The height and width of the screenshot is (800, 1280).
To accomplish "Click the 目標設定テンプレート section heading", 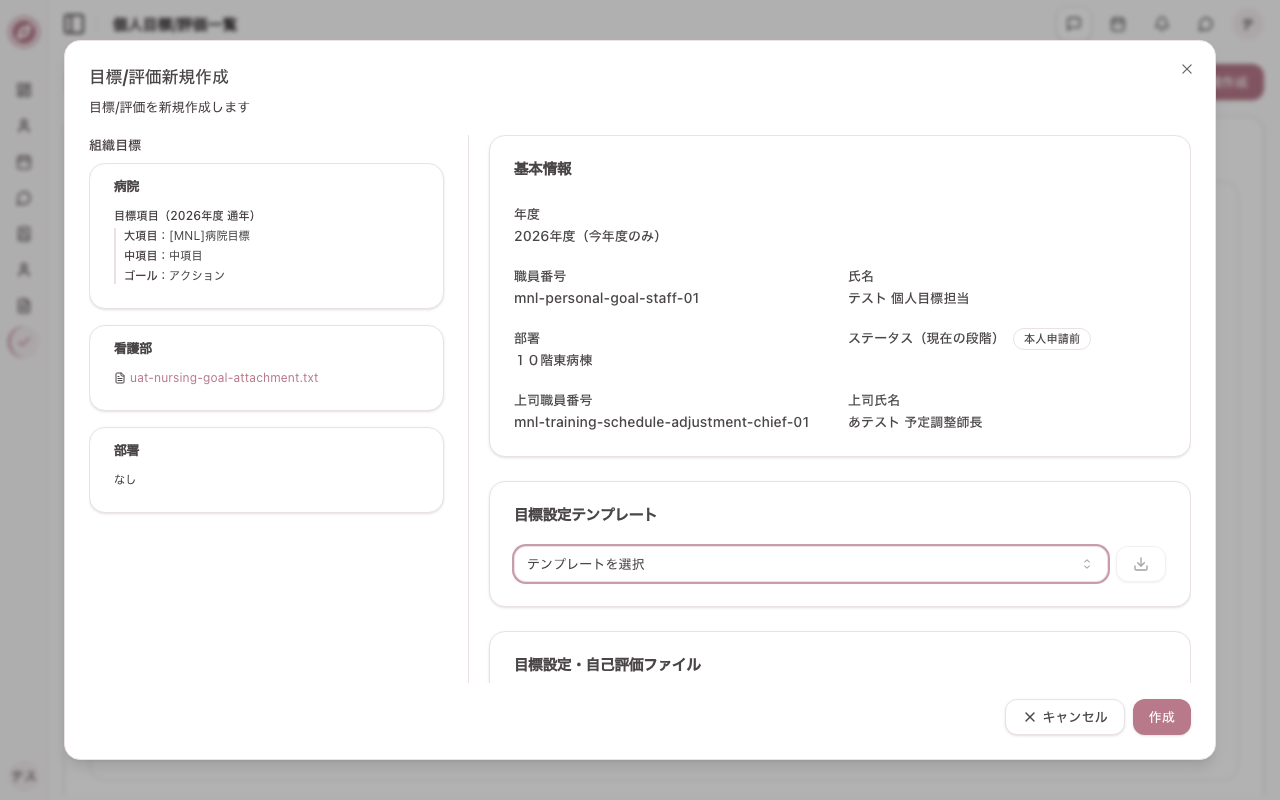I will (585, 515).
